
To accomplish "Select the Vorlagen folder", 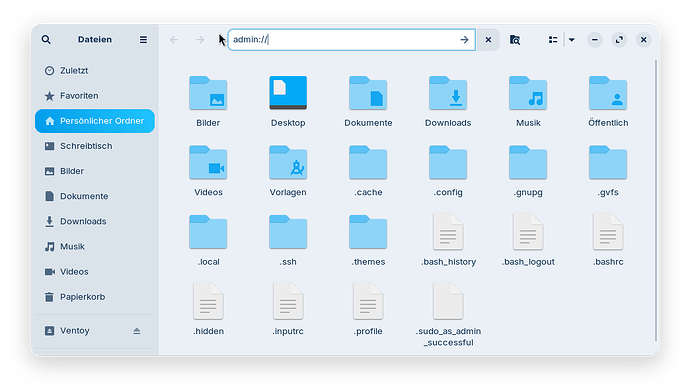I will pos(288,163).
